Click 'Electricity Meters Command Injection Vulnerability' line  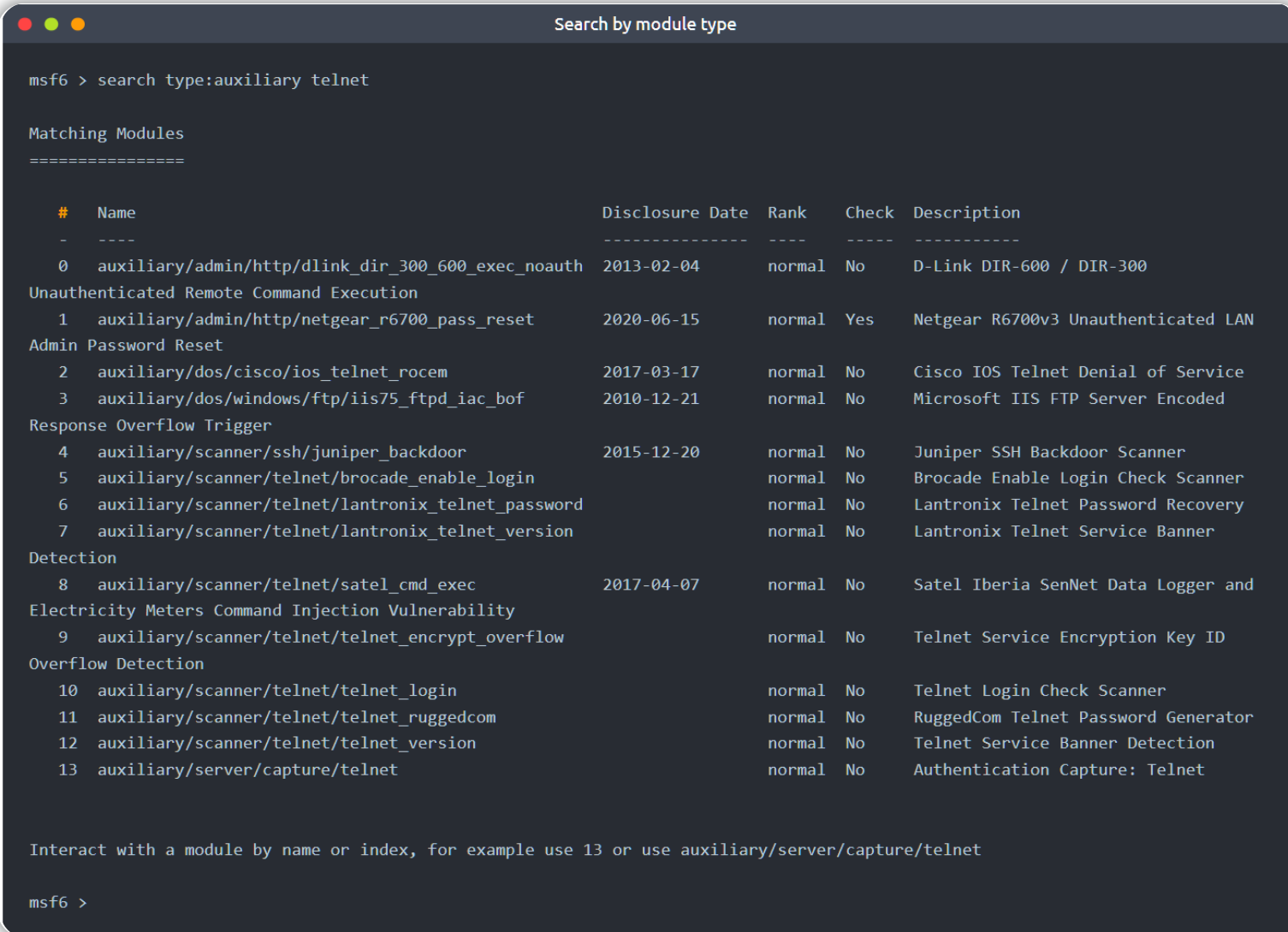pos(272,610)
